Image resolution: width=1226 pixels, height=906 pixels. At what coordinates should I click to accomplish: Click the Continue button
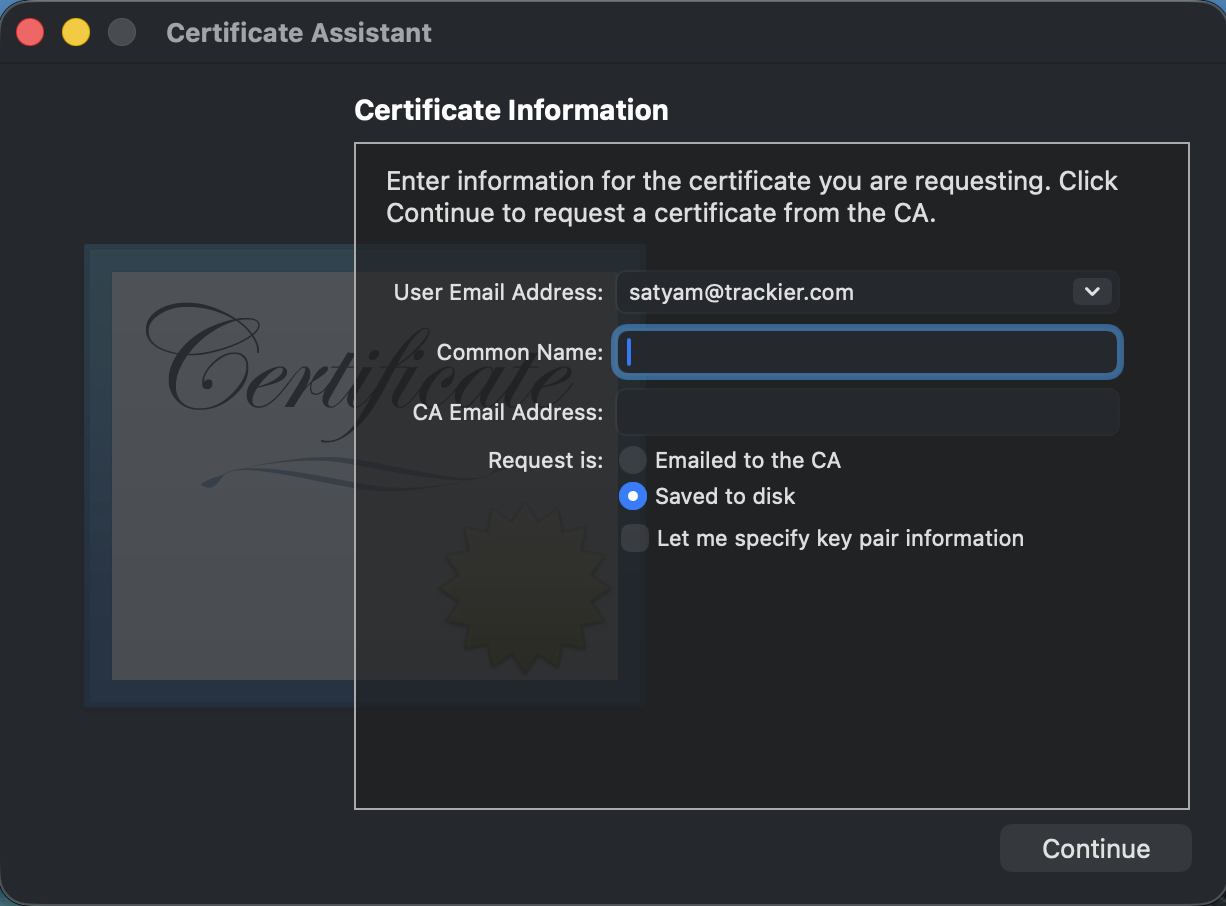[x=1095, y=848]
